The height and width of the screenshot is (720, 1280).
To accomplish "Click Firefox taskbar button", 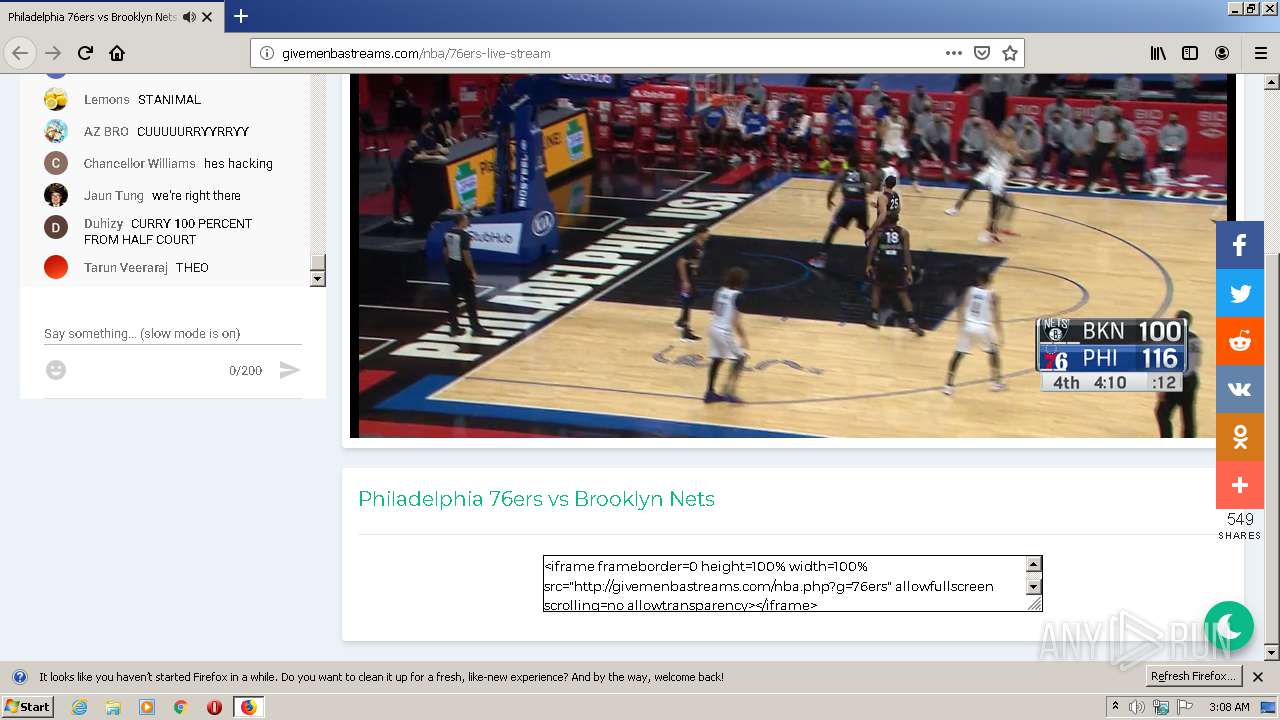I will (x=248, y=707).
